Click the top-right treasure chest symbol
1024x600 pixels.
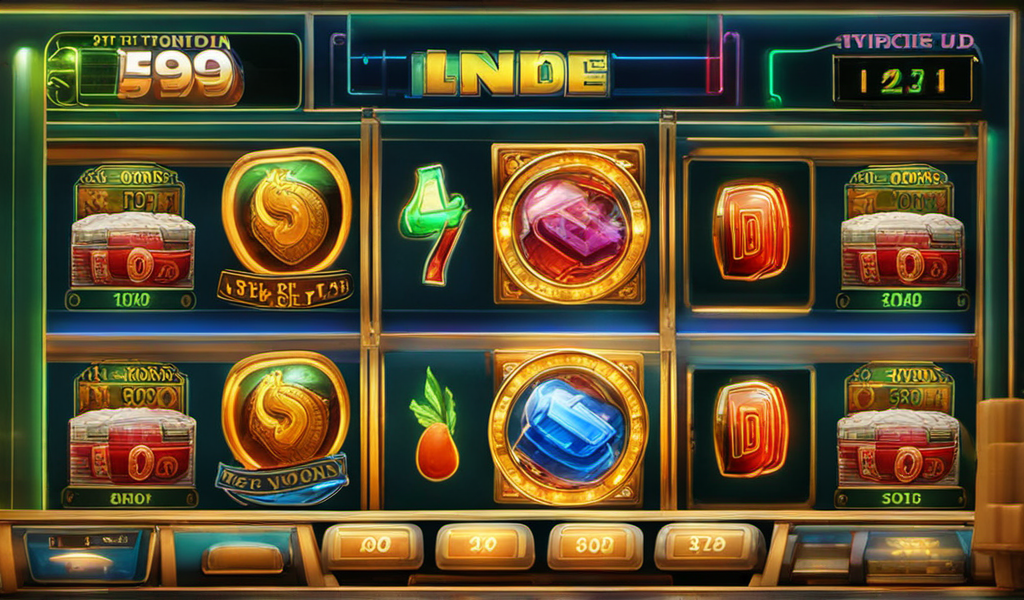[902, 238]
